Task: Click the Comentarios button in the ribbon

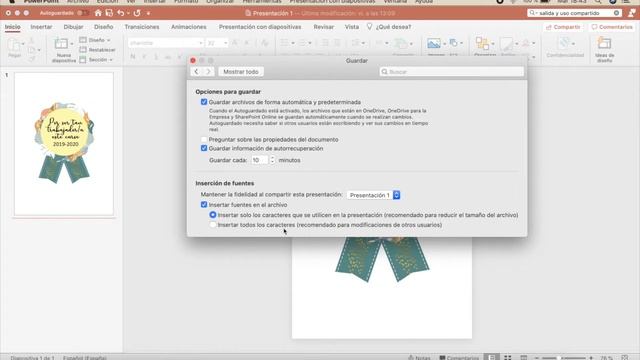Action: (x=612, y=27)
